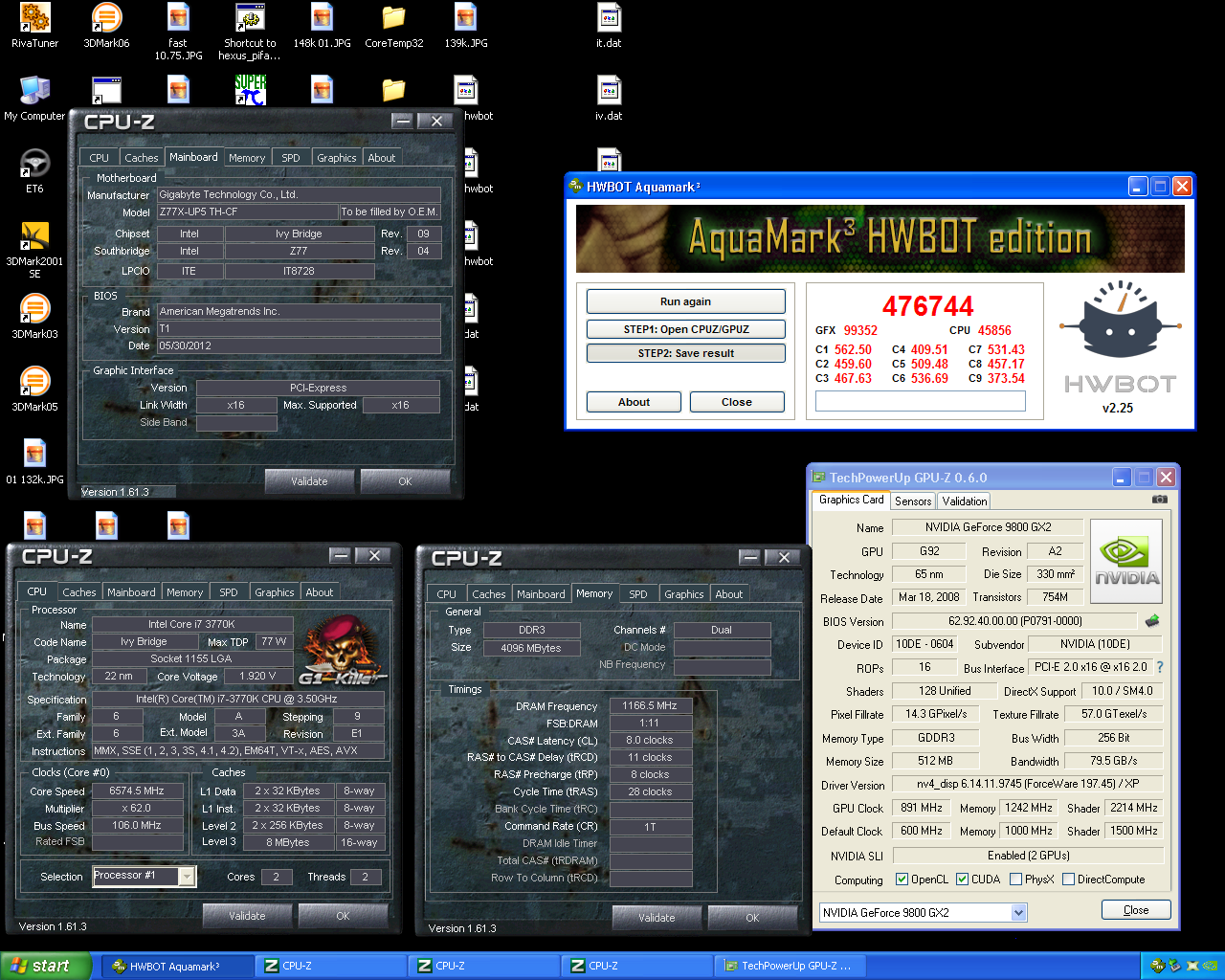
Task: Launch the ET6 desktop shortcut
Action: 34,171
